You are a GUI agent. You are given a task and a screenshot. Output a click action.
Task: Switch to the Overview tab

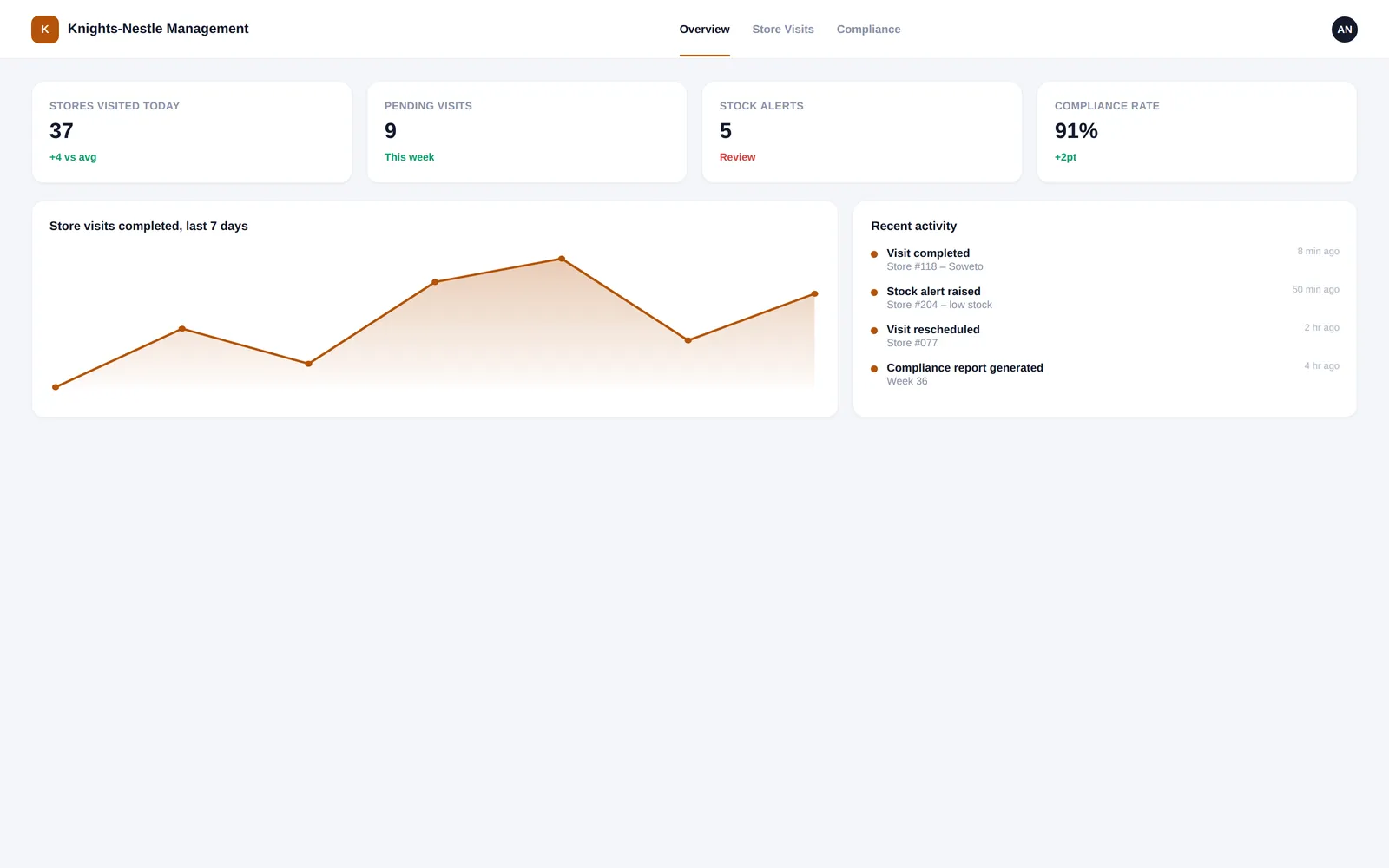tap(704, 30)
